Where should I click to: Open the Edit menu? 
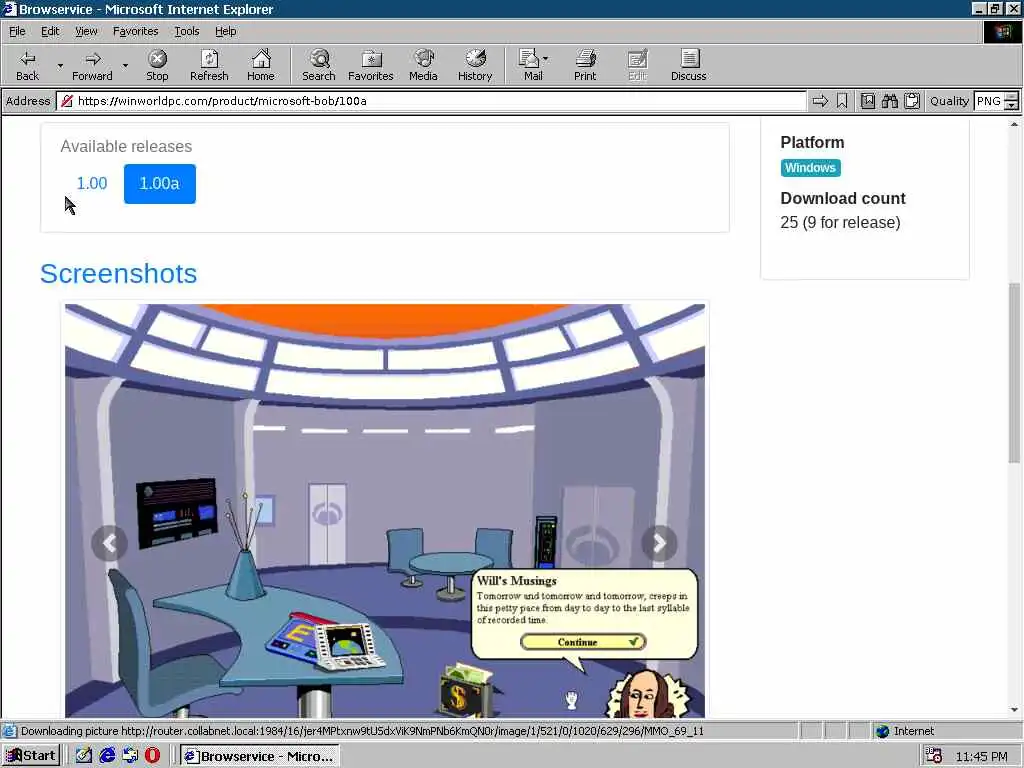tap(50, 31)
